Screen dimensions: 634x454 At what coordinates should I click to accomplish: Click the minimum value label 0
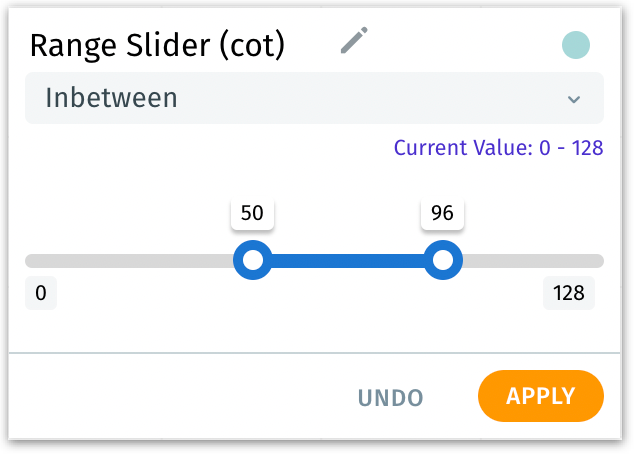click(x=41, y=294)
